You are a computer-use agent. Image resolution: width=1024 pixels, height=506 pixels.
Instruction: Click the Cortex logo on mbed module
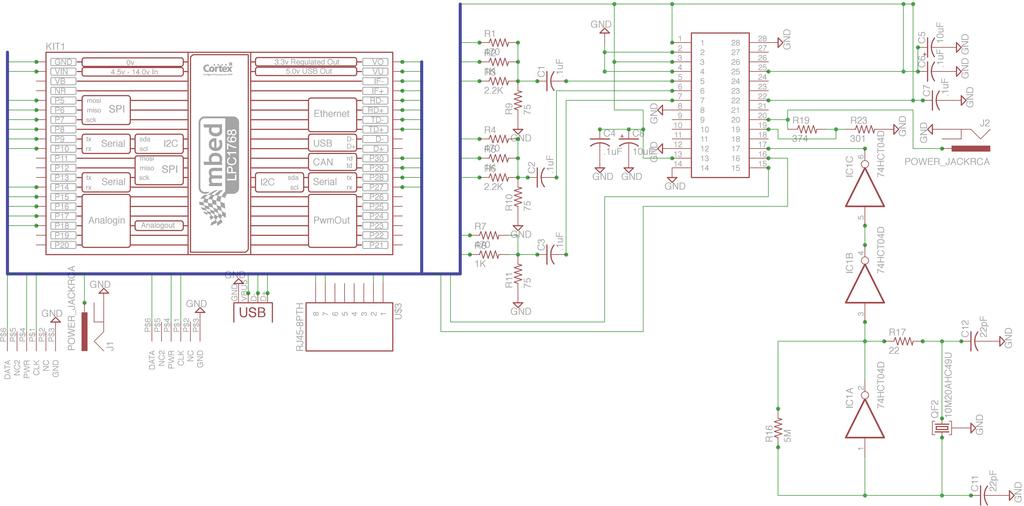pyautogui.click(x=215, y=69)
